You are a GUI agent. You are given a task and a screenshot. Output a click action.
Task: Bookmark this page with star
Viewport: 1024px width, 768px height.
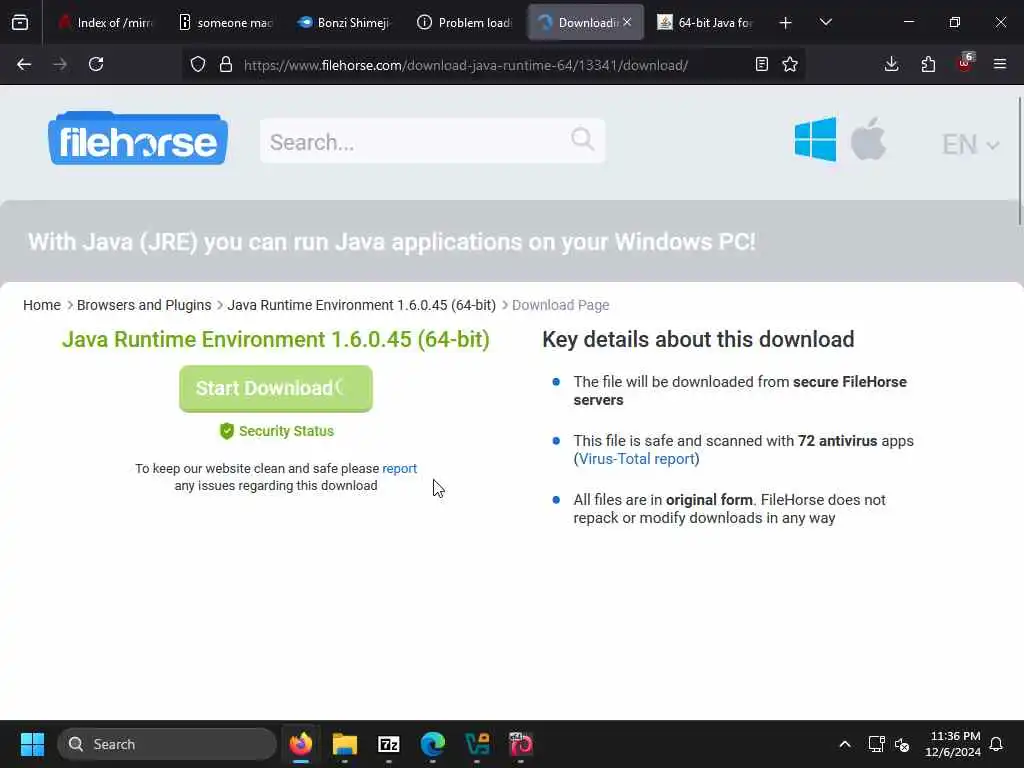coord(790,65)
